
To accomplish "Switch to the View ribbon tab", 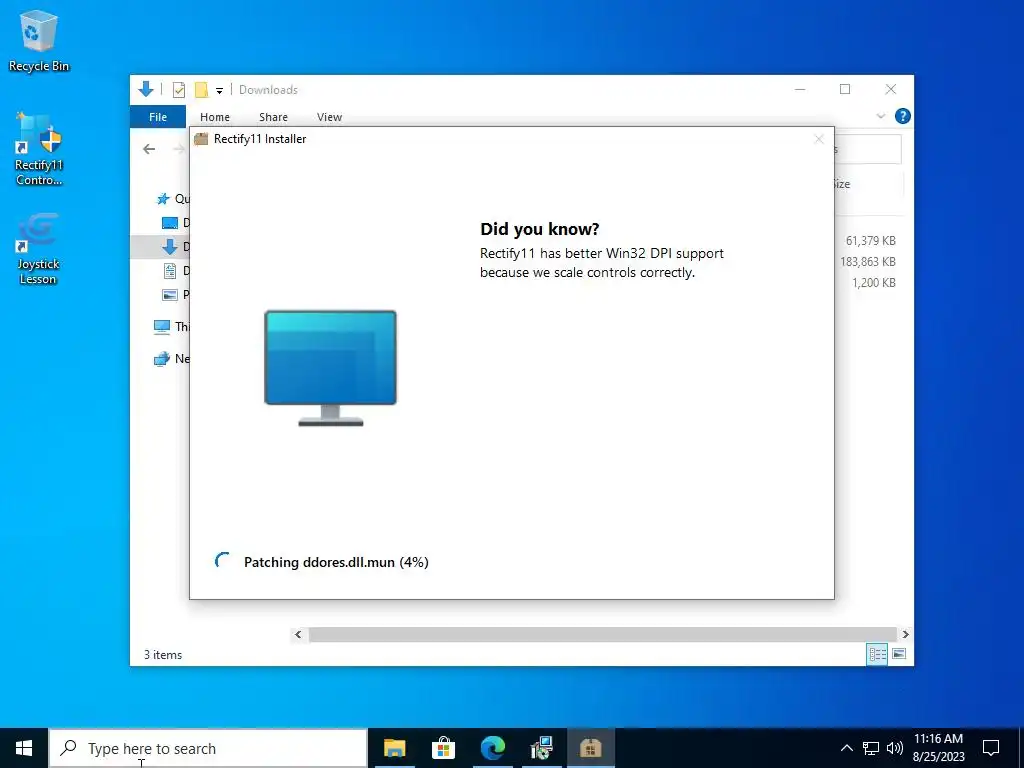I will (329, 117).
